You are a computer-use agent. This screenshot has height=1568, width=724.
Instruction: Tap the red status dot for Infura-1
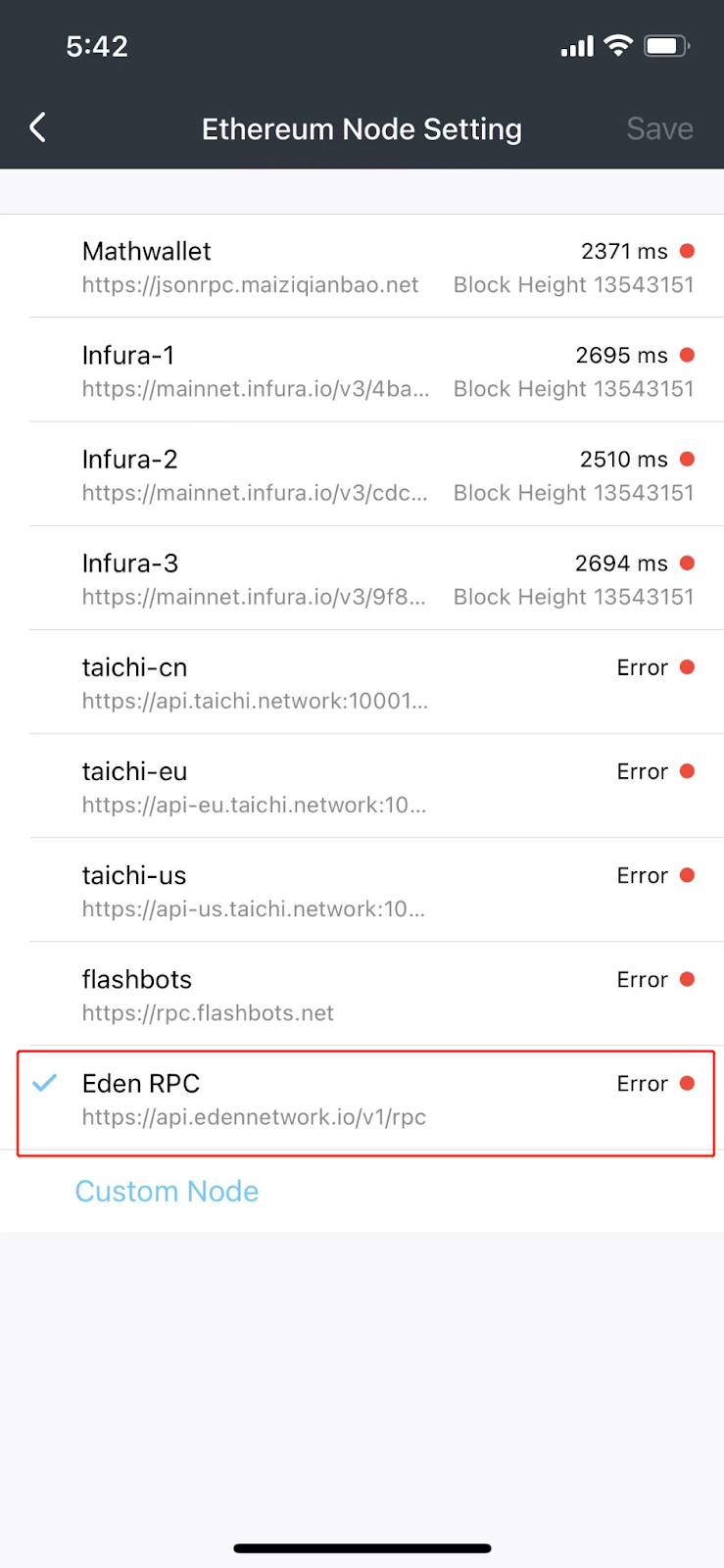[687, 355]
